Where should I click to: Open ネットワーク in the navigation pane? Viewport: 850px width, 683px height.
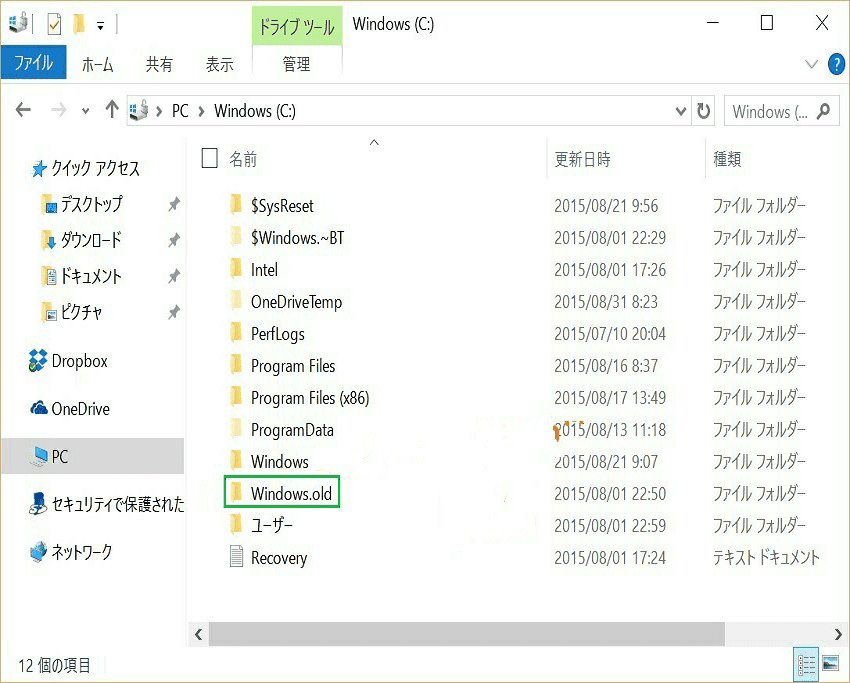[70, 552]
